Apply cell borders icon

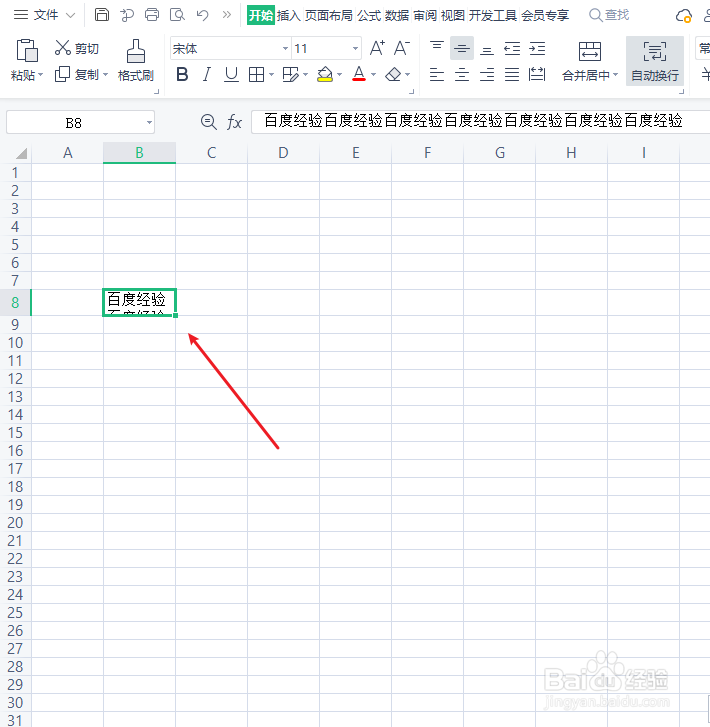coord(256,74)
